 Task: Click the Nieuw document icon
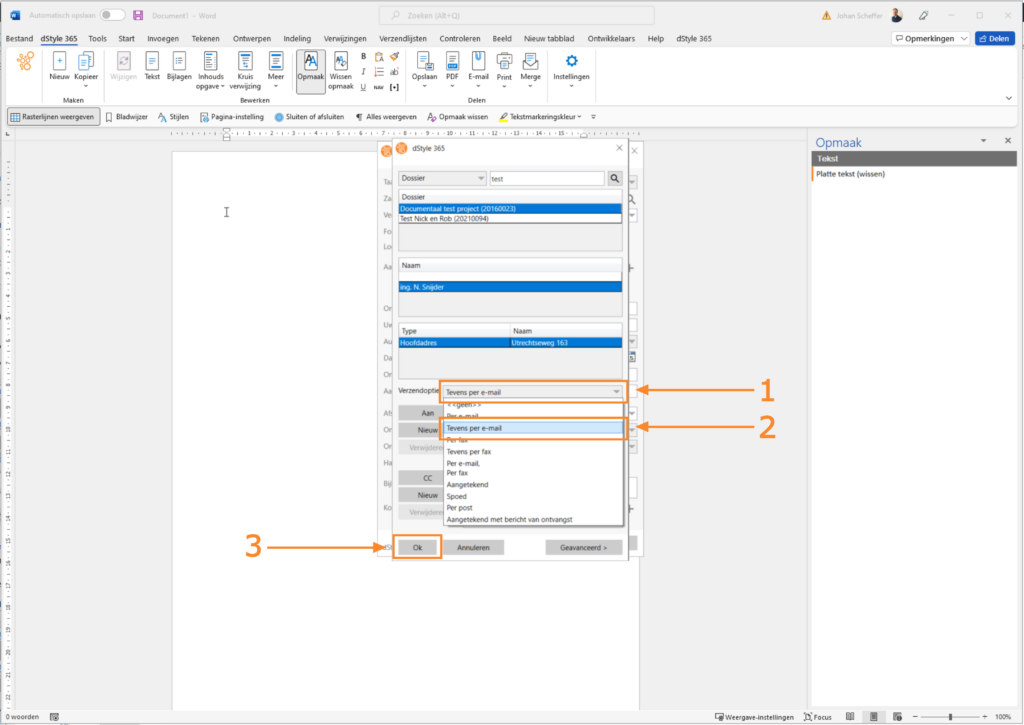coord(59,61)
